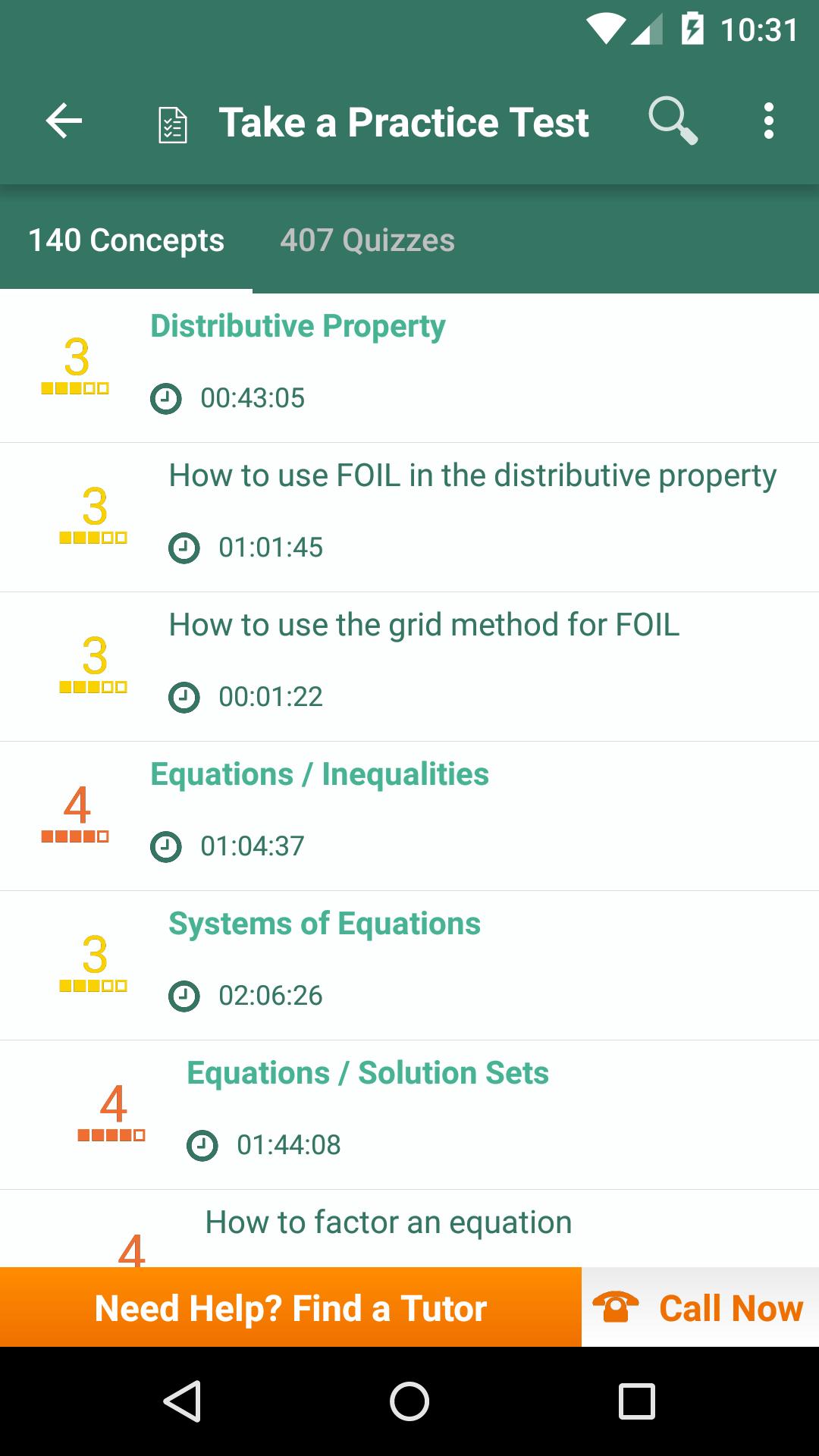Image resolution: width=819 pixels, height=1456 pixels.
Task: Tap Need Help? Find a Tutor
Action: 290,1307
